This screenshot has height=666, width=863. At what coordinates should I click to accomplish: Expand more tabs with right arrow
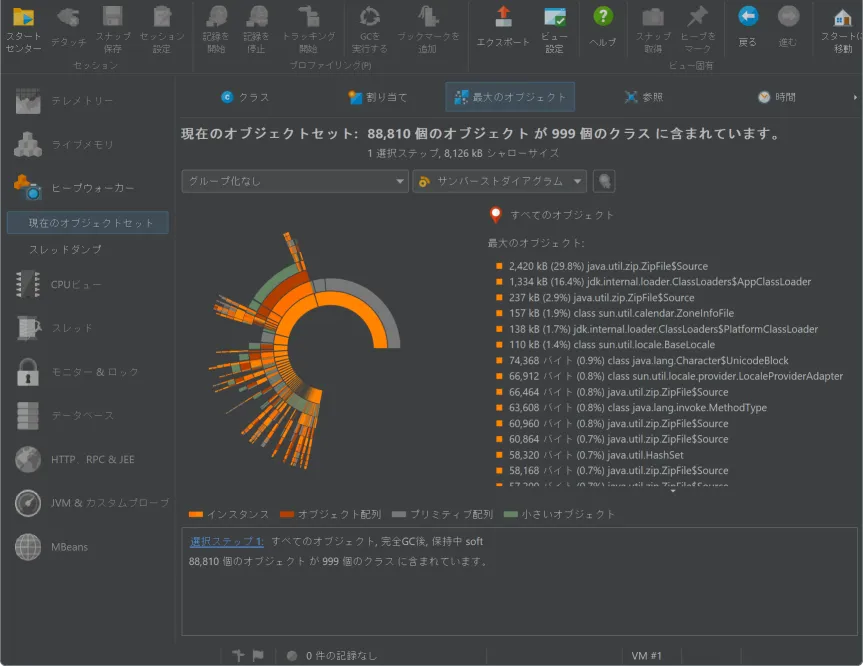(855, 97)
